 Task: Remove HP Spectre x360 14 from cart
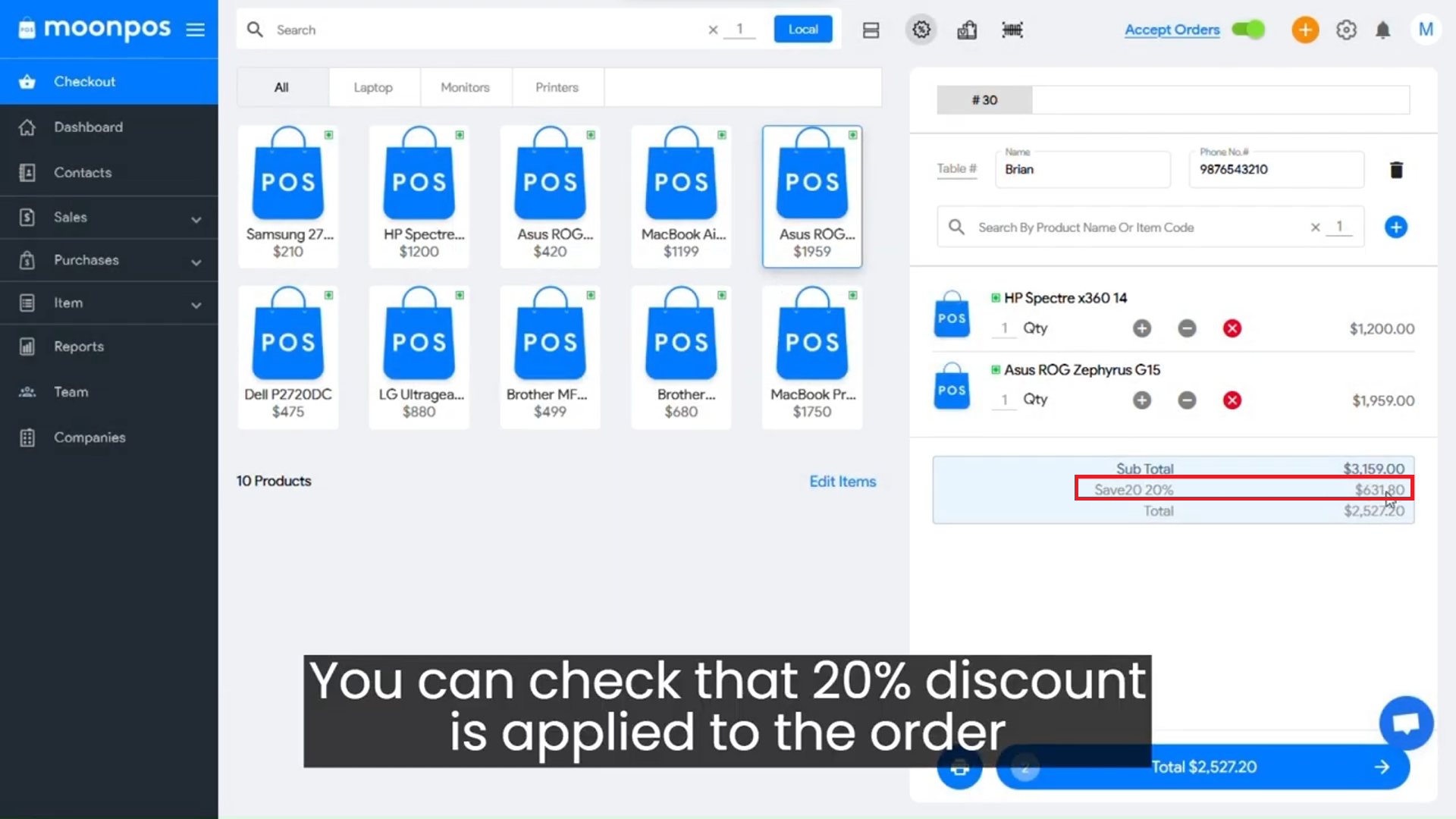click(x=1232, y=328)
